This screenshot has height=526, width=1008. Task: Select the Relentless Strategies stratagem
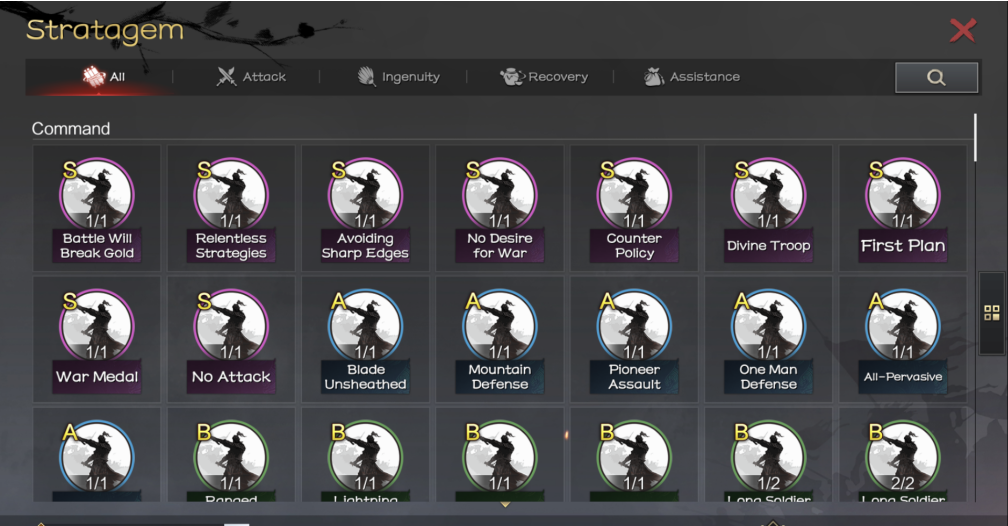pos(231,208)
